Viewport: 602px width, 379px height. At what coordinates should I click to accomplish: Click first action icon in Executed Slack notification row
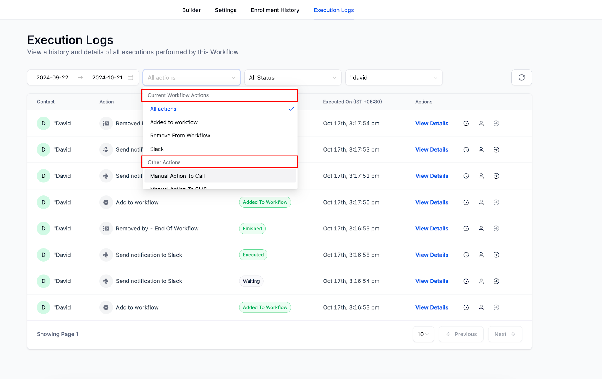pos(466,255)
